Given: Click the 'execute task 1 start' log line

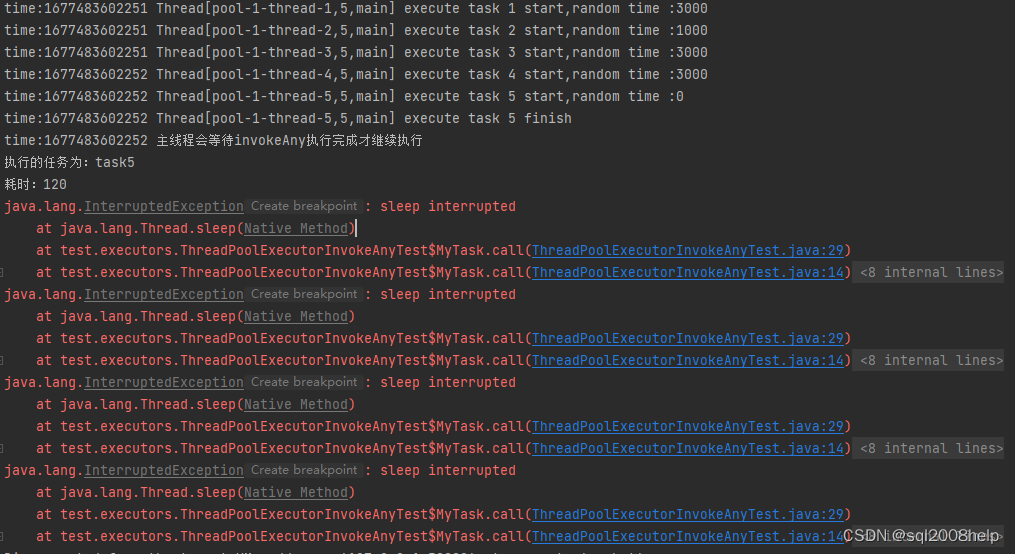Looking at the screenshot, I should [x=355, y=8].
